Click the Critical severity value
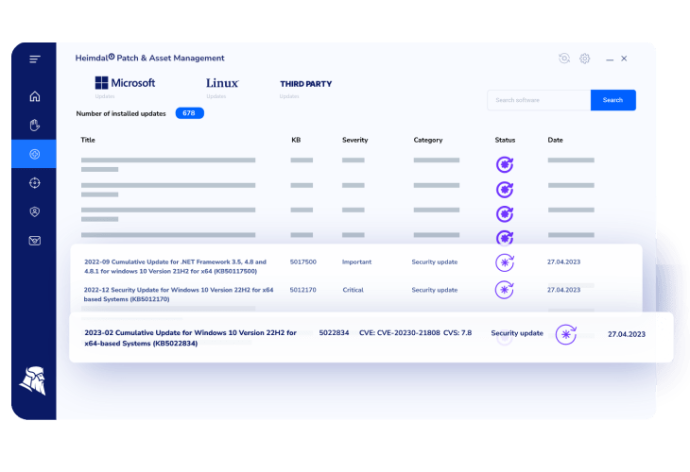 [353, 290]
